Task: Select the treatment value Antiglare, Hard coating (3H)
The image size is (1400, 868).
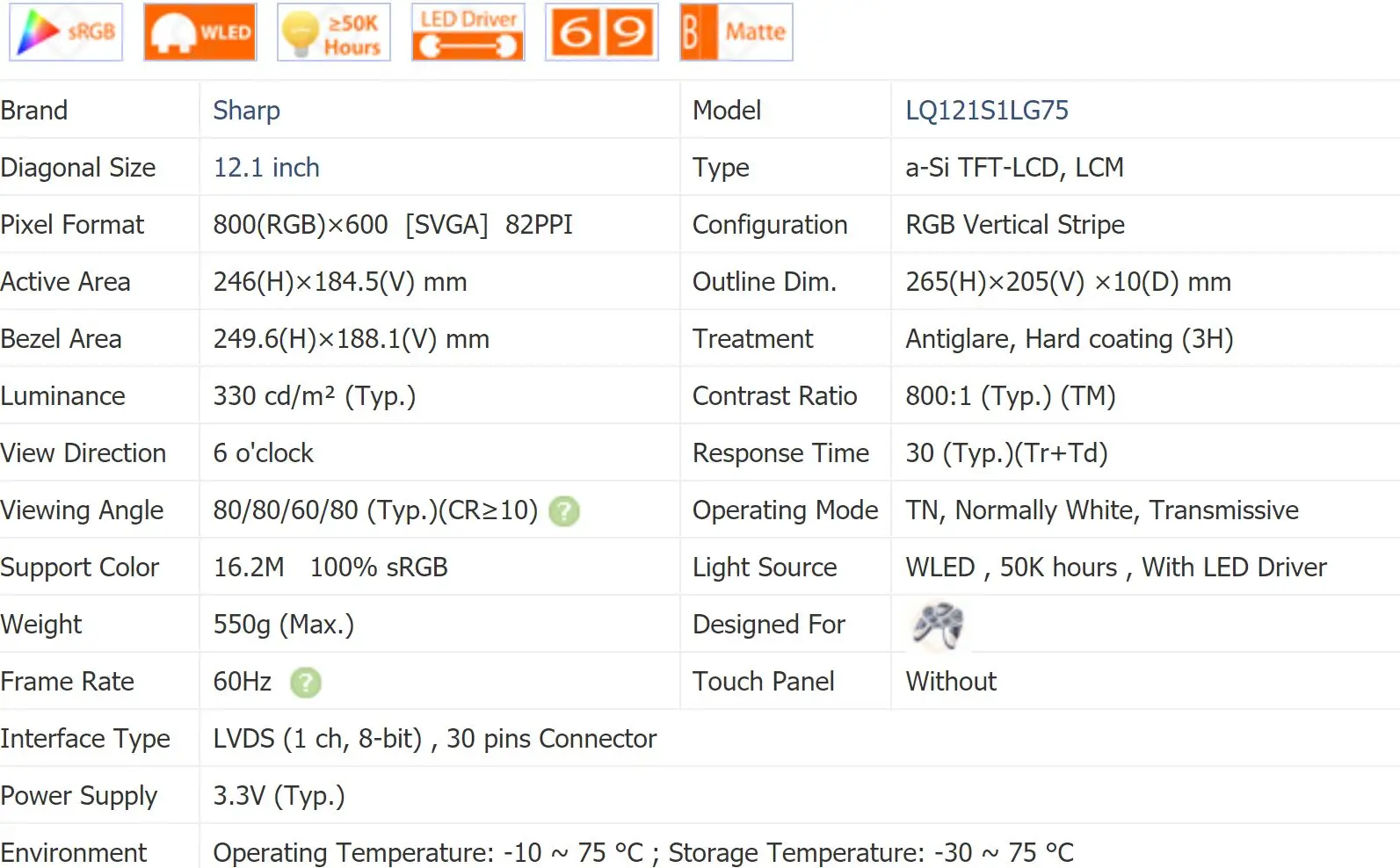Action: (x=1070, y=339)
